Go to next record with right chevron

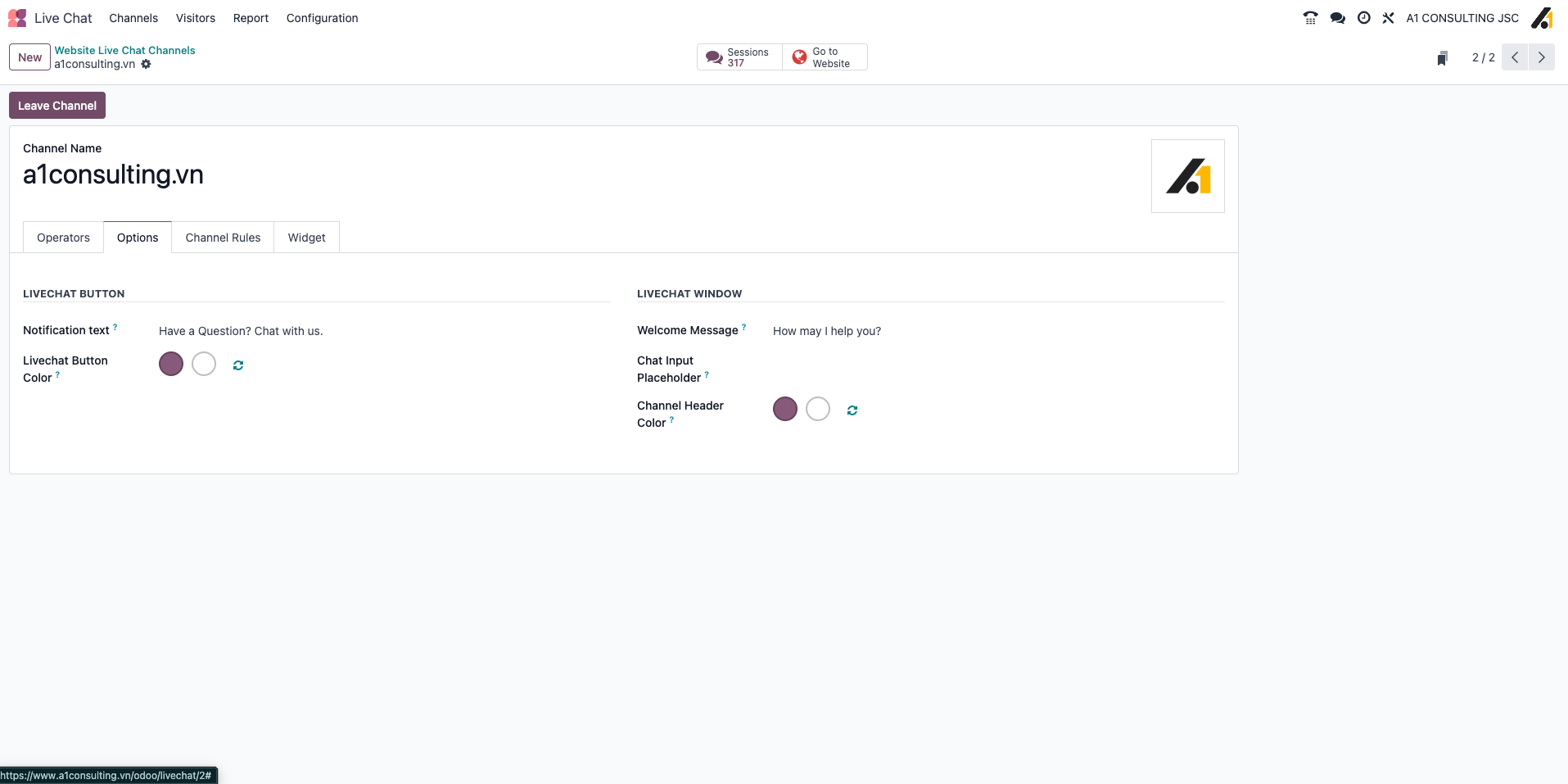[1541, 57]
